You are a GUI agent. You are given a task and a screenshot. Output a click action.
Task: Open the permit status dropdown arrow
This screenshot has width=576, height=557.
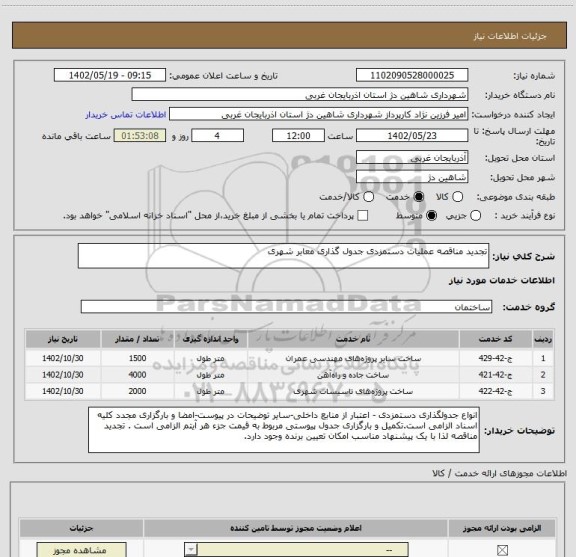(191, 550)
